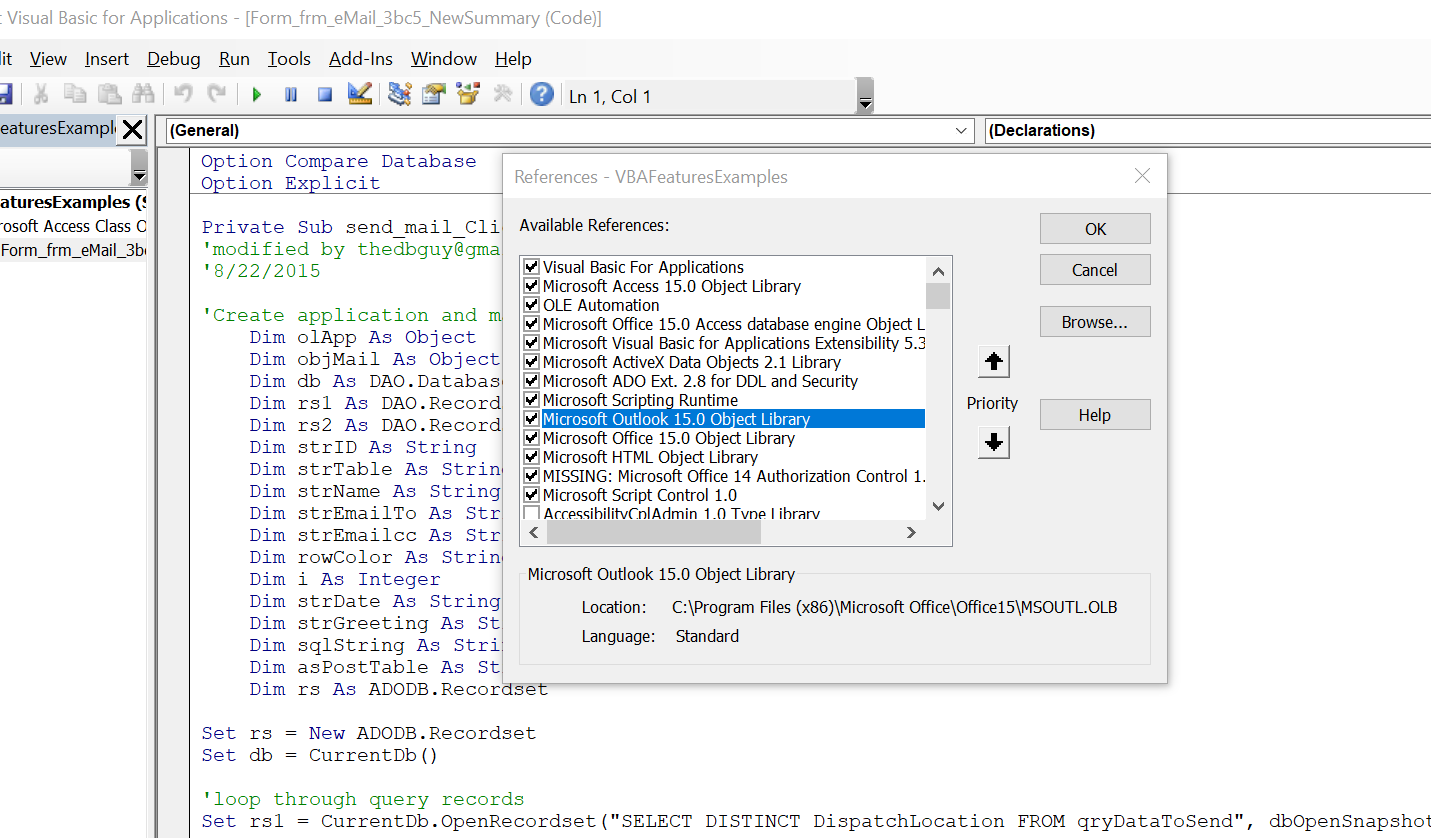Screen dimensions: 1431x838
Task: Click references list scroll-down arrow
Action: coord(938,506)
